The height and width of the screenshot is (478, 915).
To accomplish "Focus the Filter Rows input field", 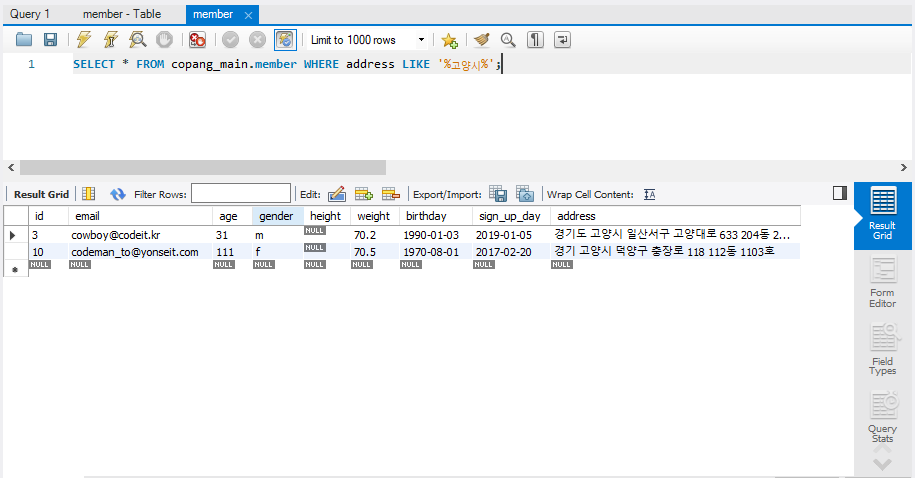I will click(241, 193).
